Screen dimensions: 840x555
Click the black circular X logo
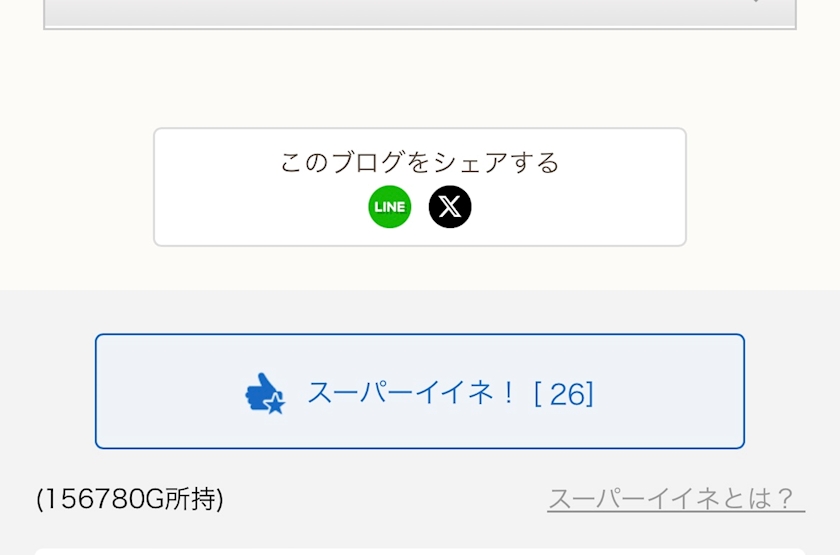pyautogui.click(x=450, y=207)
